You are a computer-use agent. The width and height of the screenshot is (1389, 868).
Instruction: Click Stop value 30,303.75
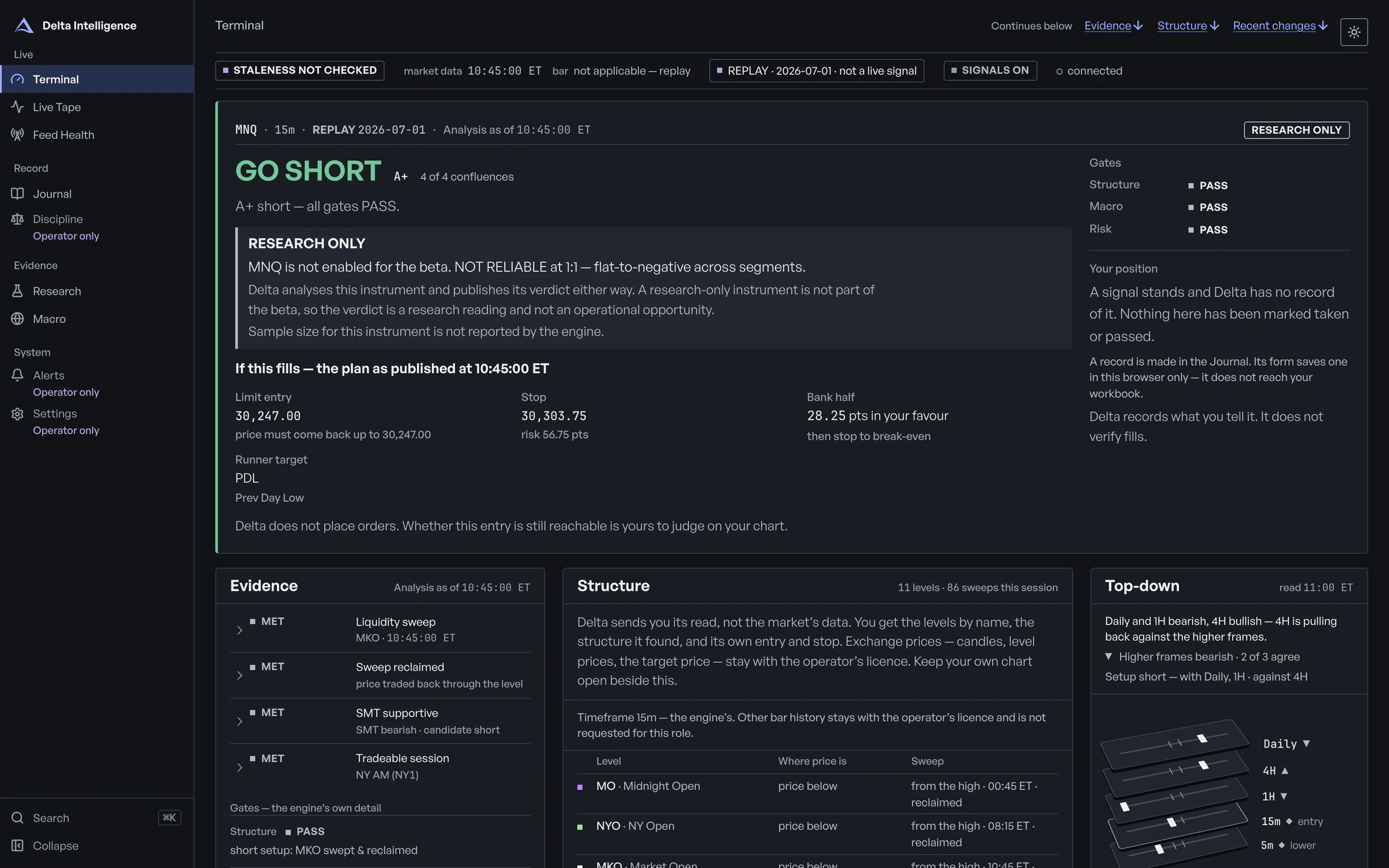pos(554,416)
